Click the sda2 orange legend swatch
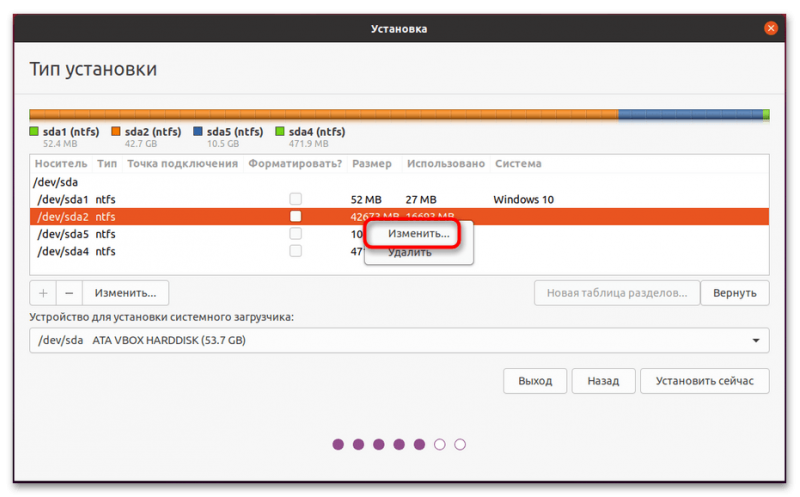Screen dimensions: 800x497 point(116,132)
